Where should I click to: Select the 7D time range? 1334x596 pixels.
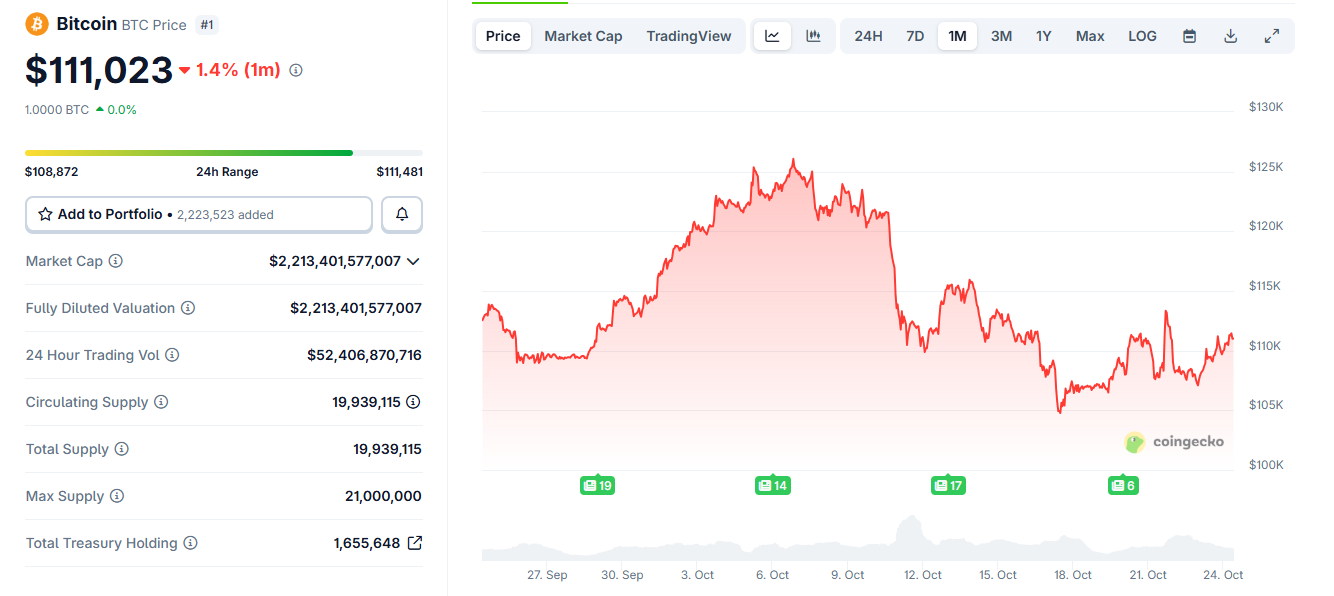tap(915, 36)
